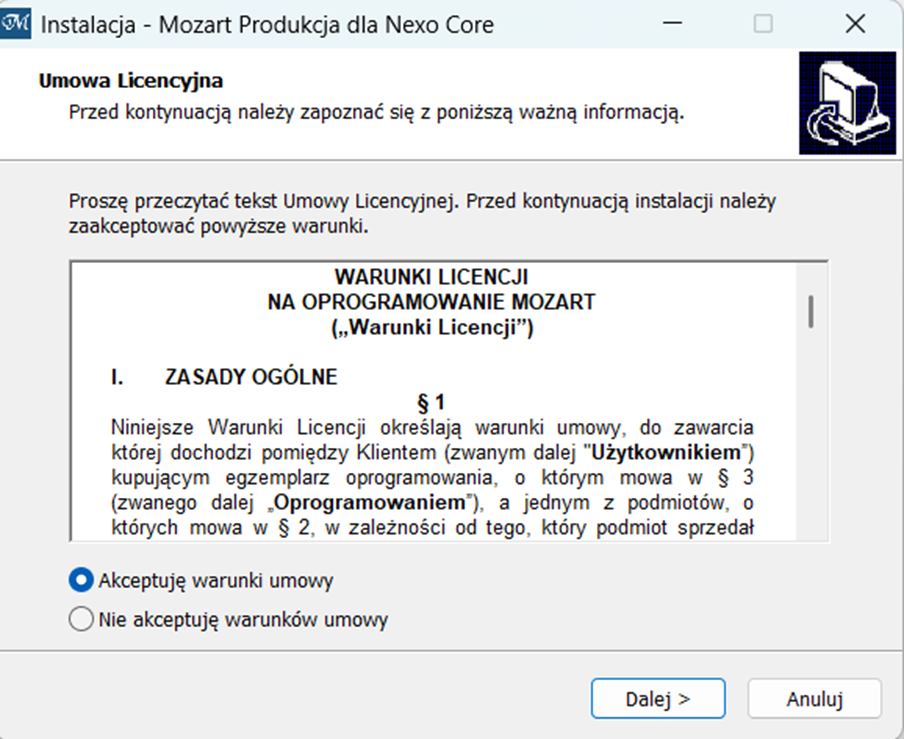This screenshot has width=904, height=739.
Task: Click the "§ 1" paragraph marker
Action: (x=431, y=404)
